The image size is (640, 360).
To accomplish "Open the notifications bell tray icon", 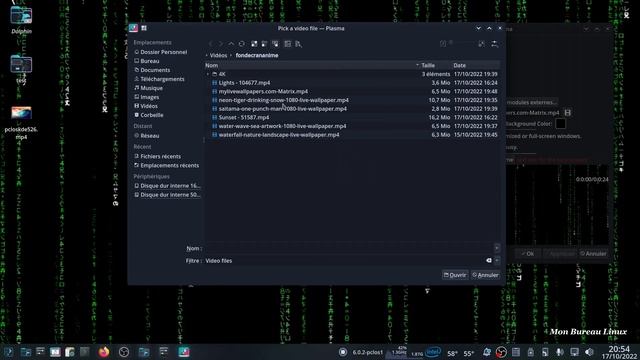I will coord(487,352).
